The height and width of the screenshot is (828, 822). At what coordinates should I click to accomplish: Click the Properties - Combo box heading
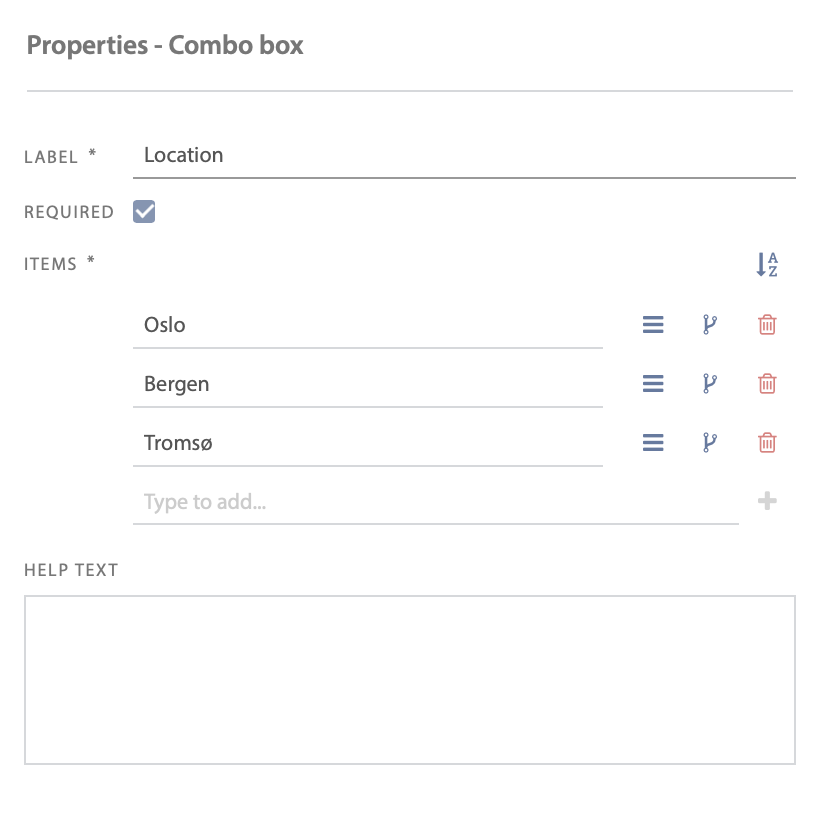[165, 46]
